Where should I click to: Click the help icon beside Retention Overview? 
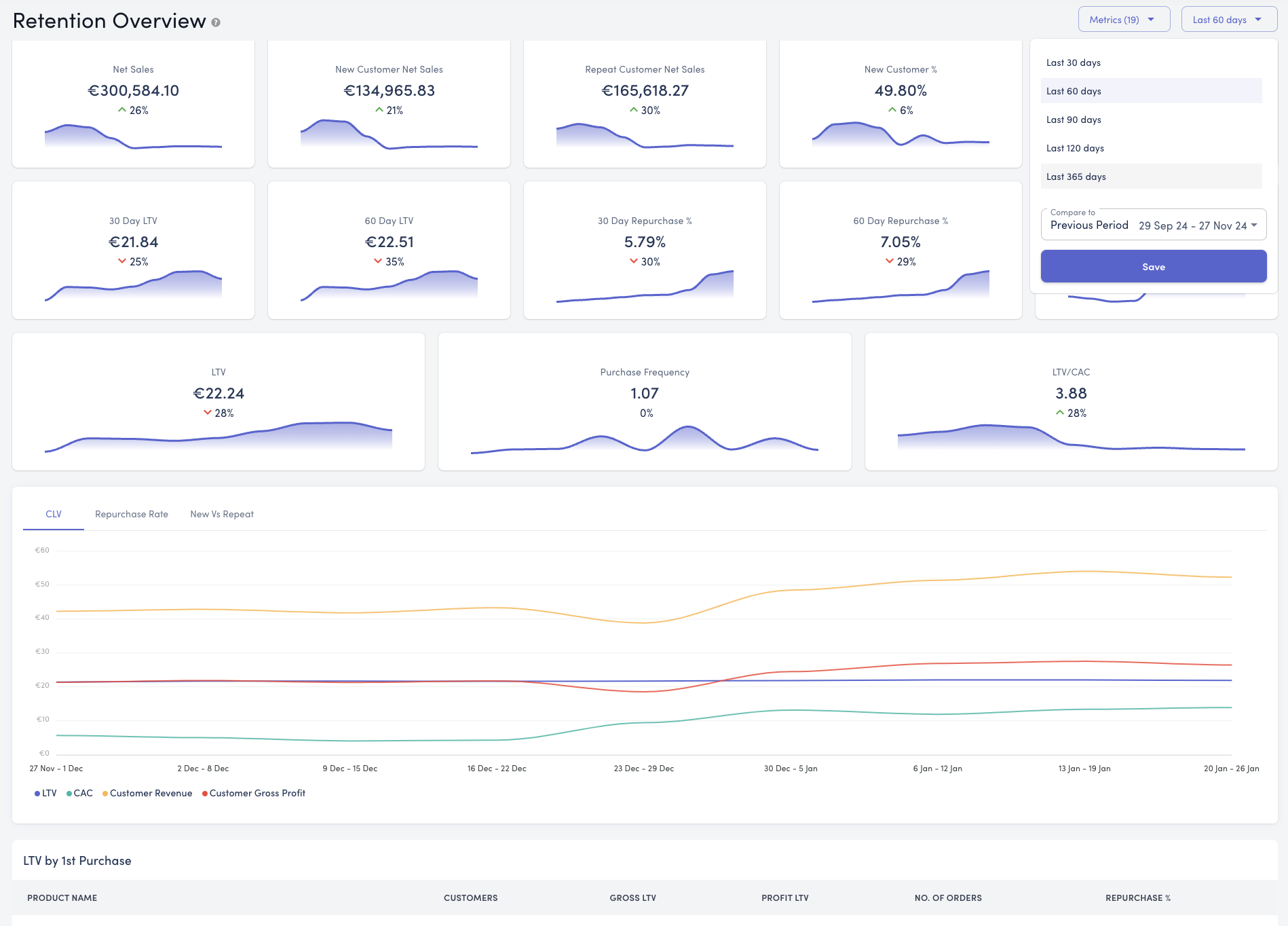(x=216, y=22)
